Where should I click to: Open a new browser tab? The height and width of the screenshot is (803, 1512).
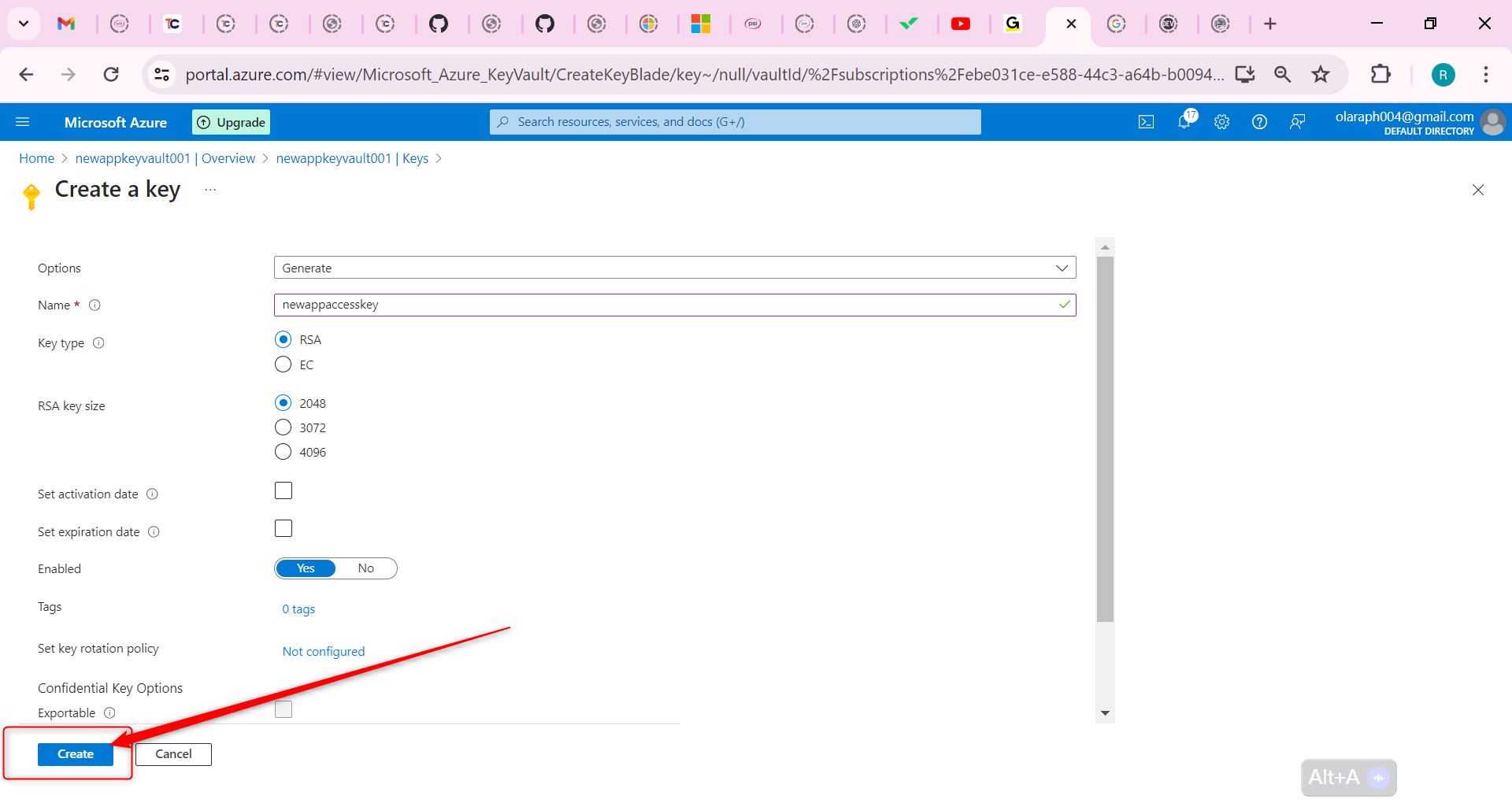point(1270,24)
